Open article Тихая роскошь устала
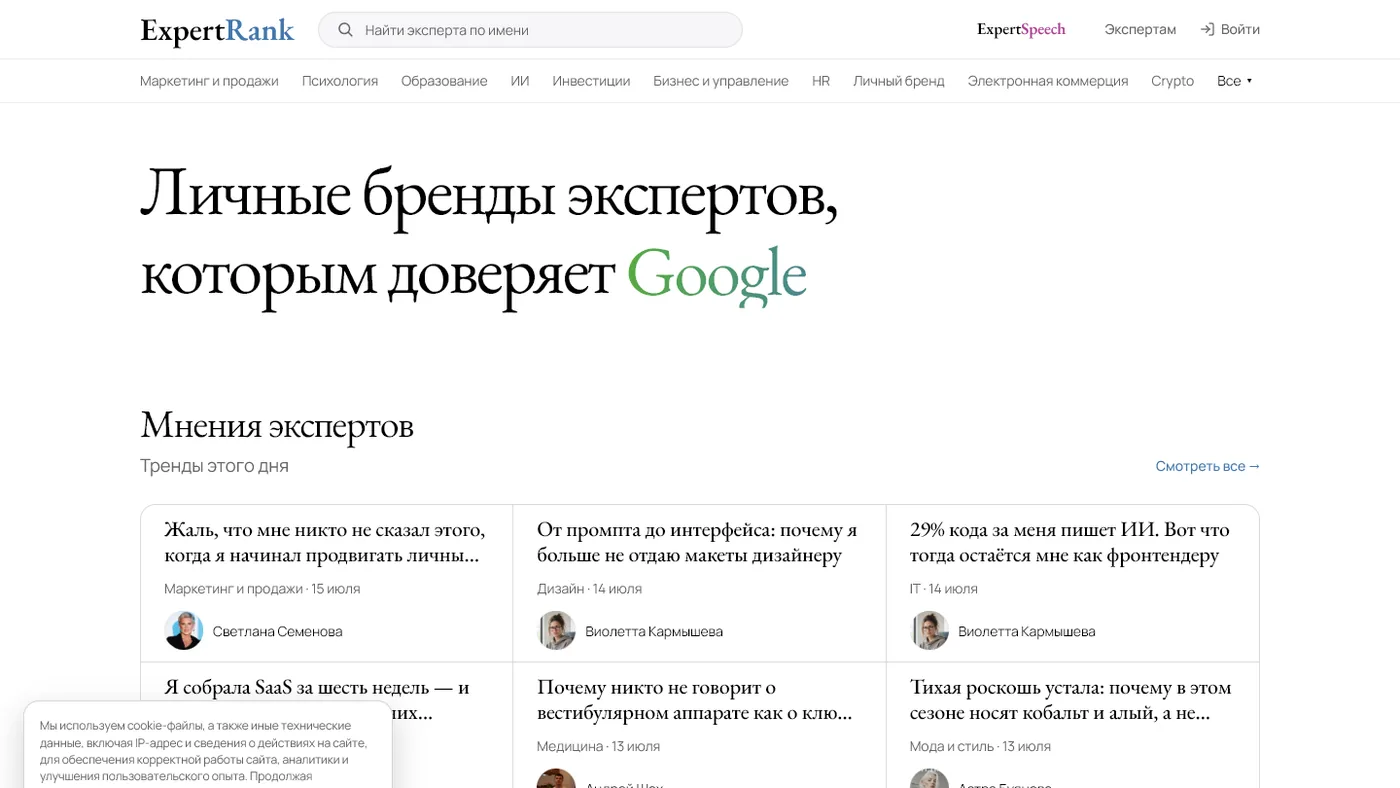1400x788 pixels. (1070, 700)
